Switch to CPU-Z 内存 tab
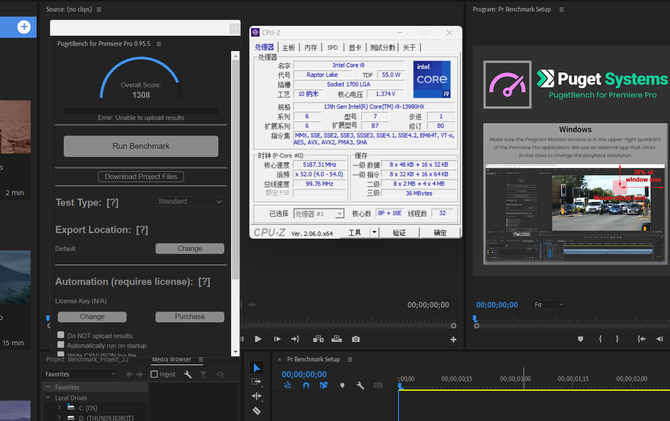The image size is (670, 421). (x=311, y=47)
